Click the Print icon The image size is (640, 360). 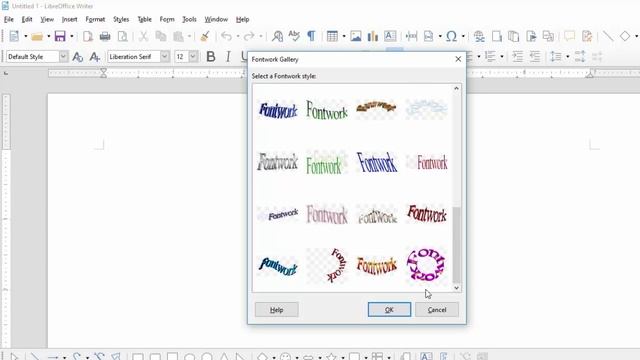[105, 36]
